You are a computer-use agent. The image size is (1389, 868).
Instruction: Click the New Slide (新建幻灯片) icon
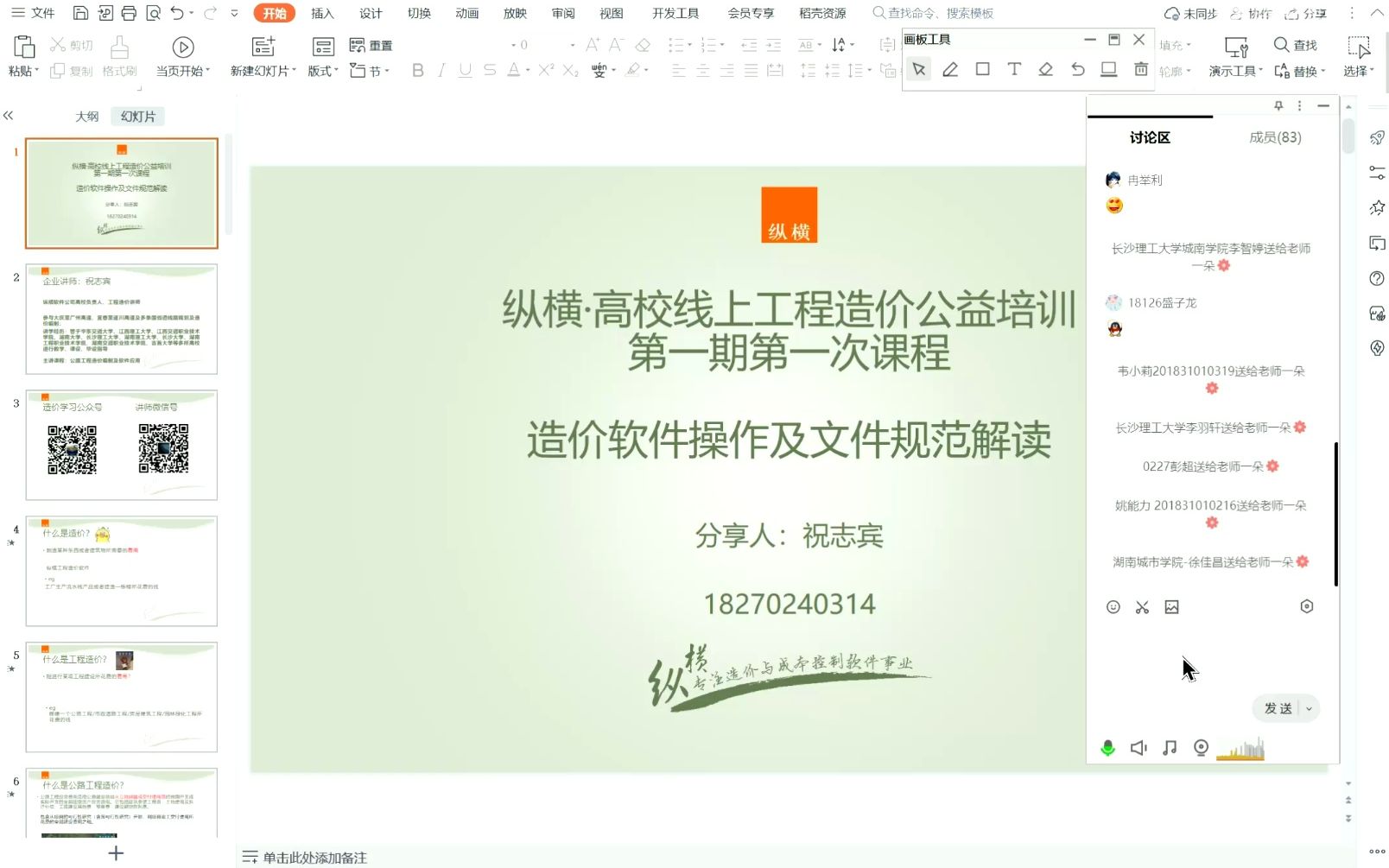point(263,47)
